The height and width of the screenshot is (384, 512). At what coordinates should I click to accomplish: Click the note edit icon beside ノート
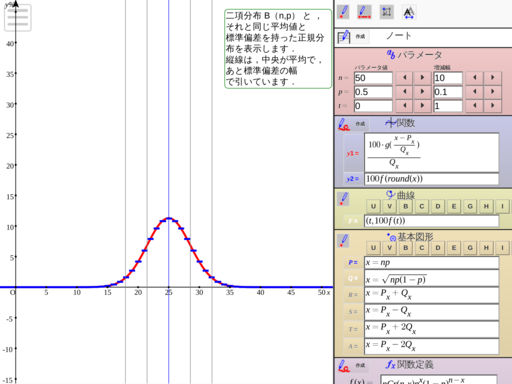(344, 37)
